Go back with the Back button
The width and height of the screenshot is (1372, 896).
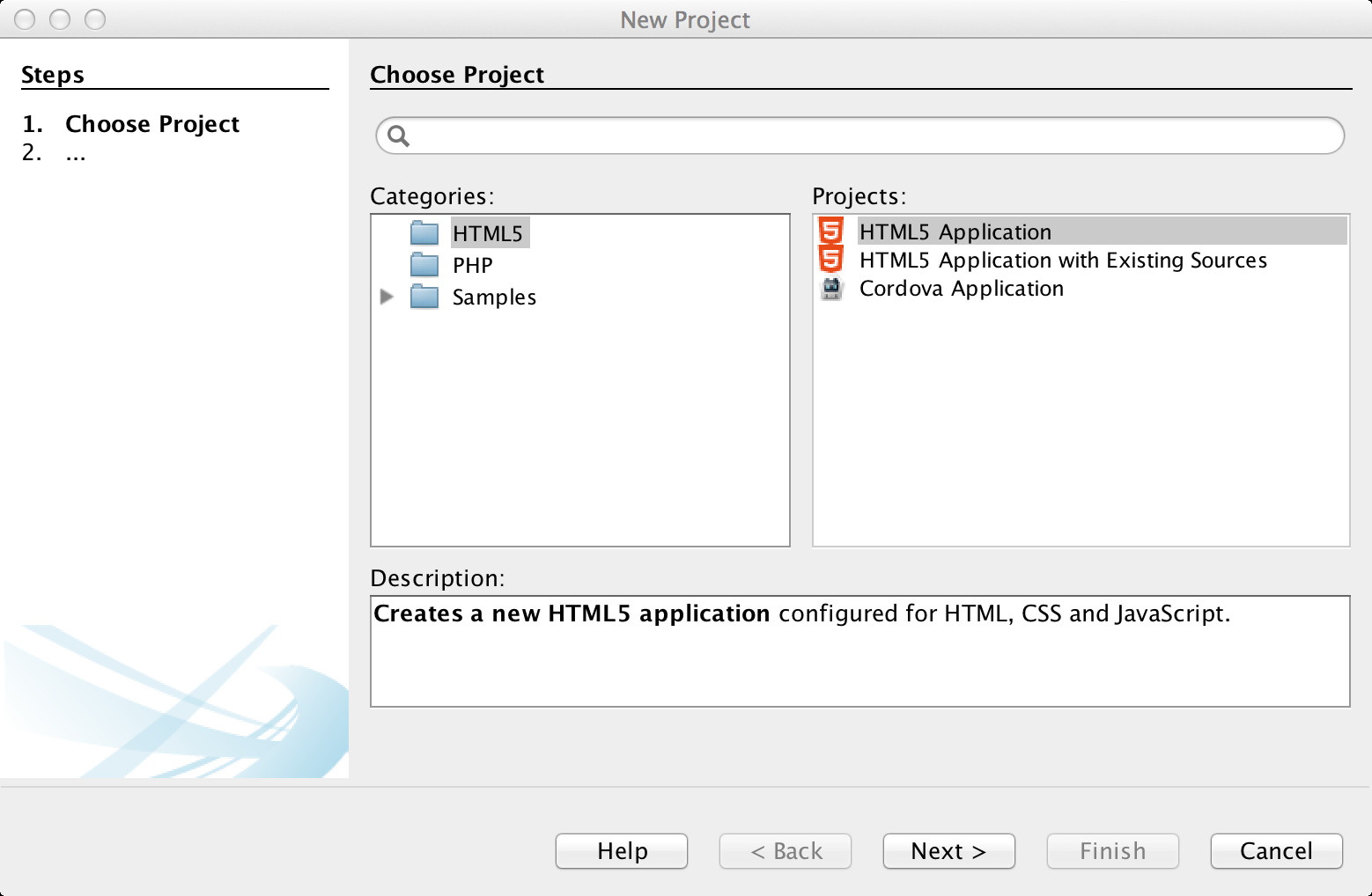point(786,851)
